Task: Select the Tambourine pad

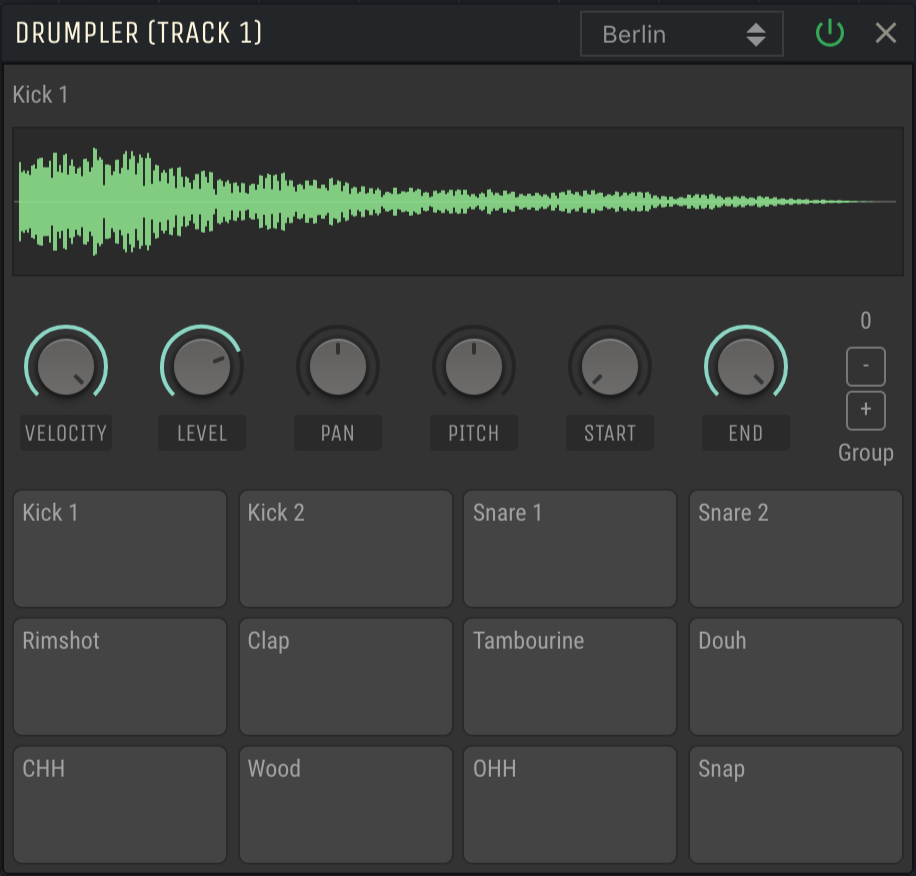Action: pyautogui.click(x=569, y=675)
